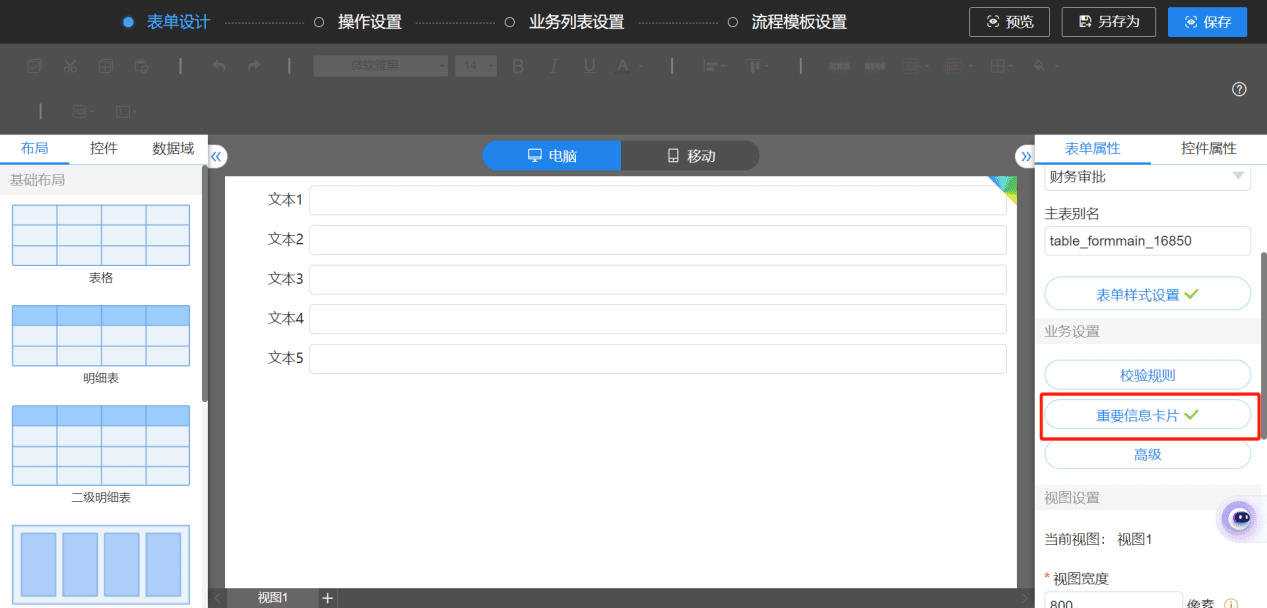Viewport: 1267px width, 608px height.
Task: Click the 文本1 input field
Action: coord(658,200)
